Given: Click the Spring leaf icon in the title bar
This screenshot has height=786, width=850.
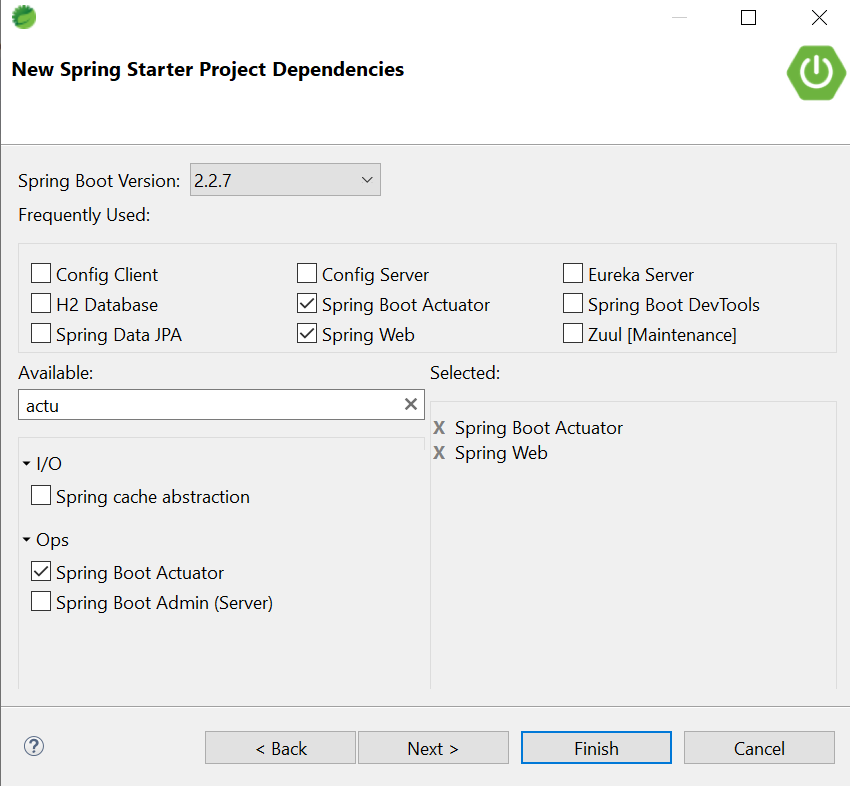Looking at the screenshot, I should point(22,17).
